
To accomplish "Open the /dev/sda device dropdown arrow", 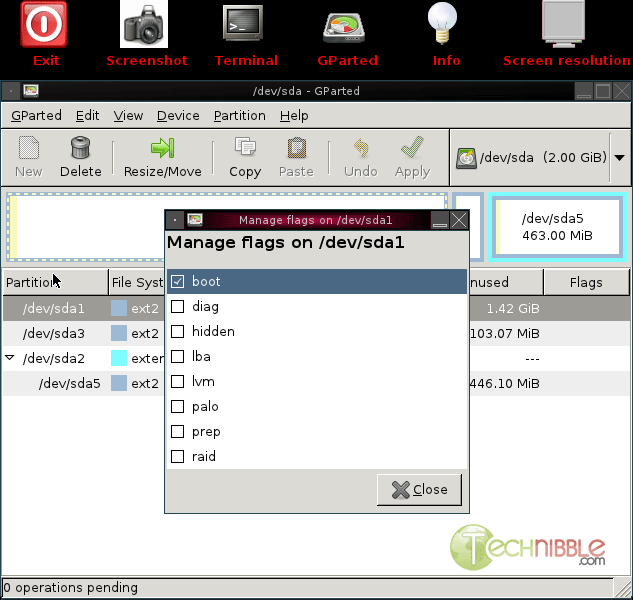I will [620, 157].
